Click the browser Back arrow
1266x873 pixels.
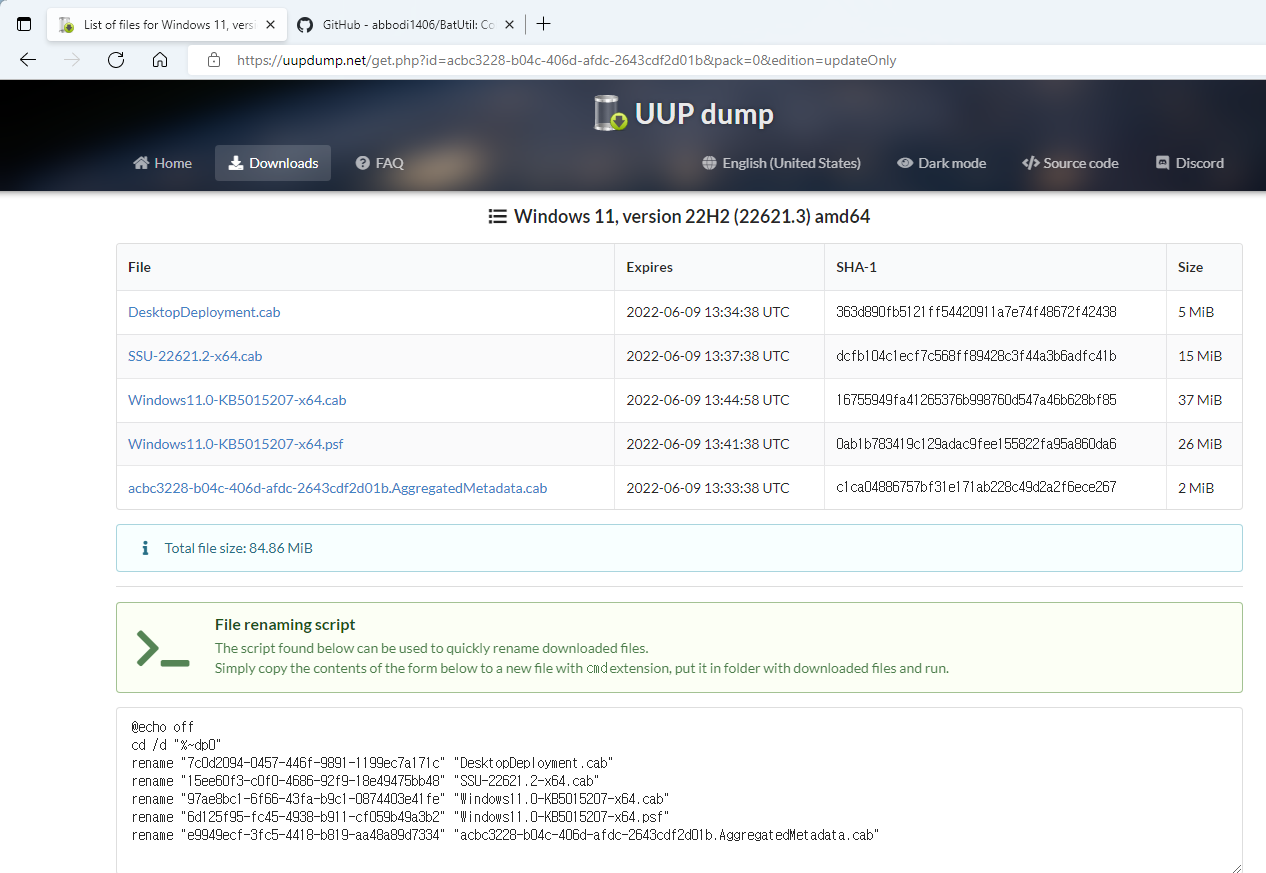pyautogui.click(x=28, y=60)
